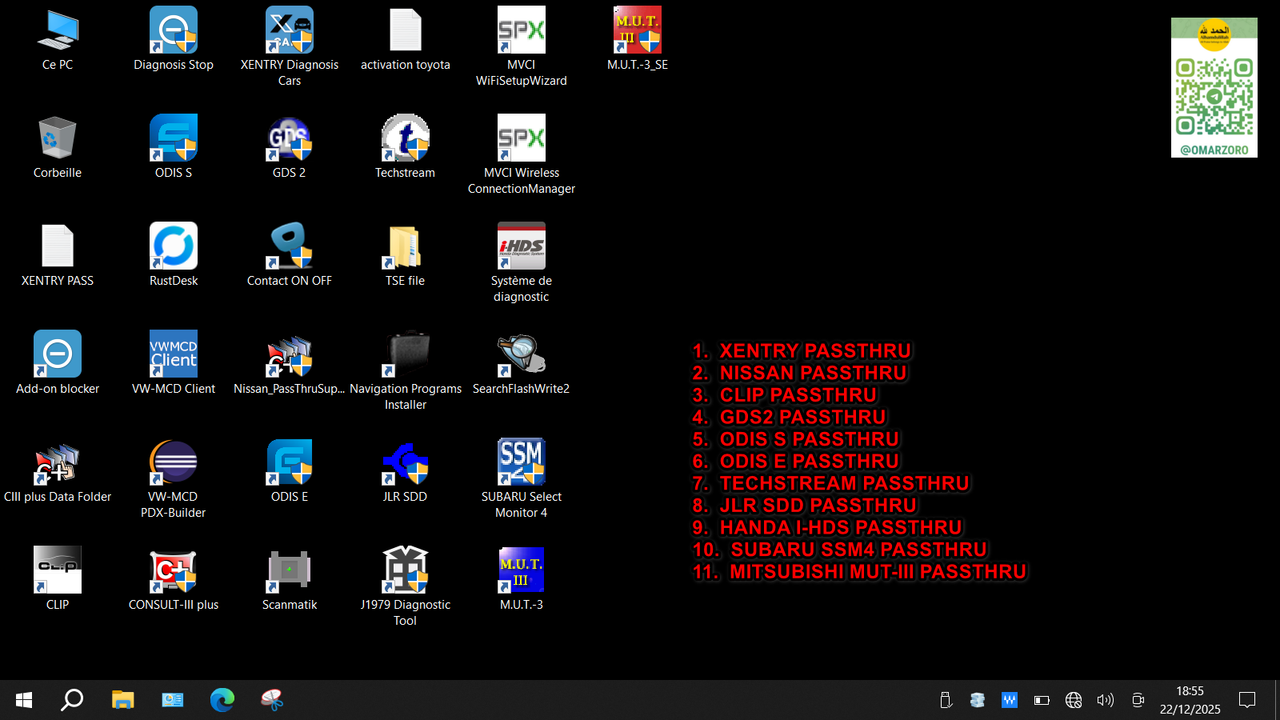The height and width of the screenshot is (720, 1280).
Task: Launch the VW-MCD Client shortcut
Action: point(173,364)
